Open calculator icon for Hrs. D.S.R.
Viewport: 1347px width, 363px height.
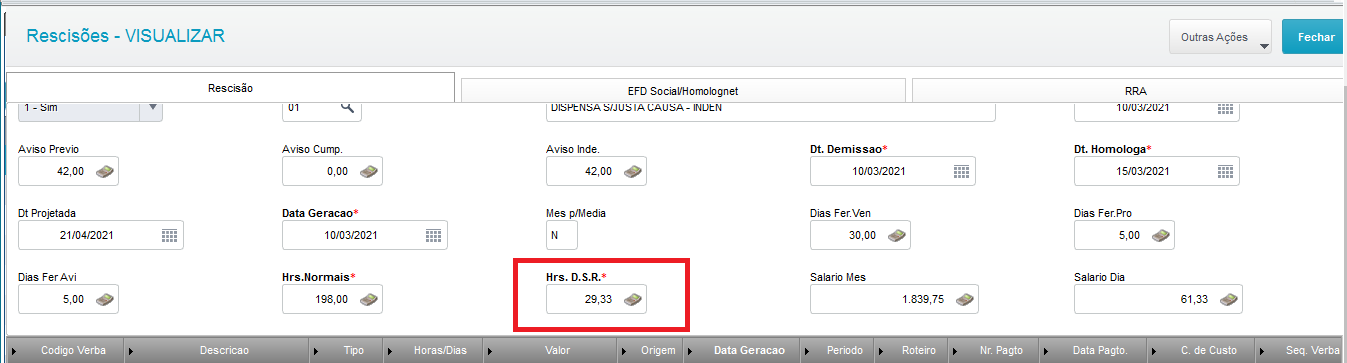tap(633, 298)
